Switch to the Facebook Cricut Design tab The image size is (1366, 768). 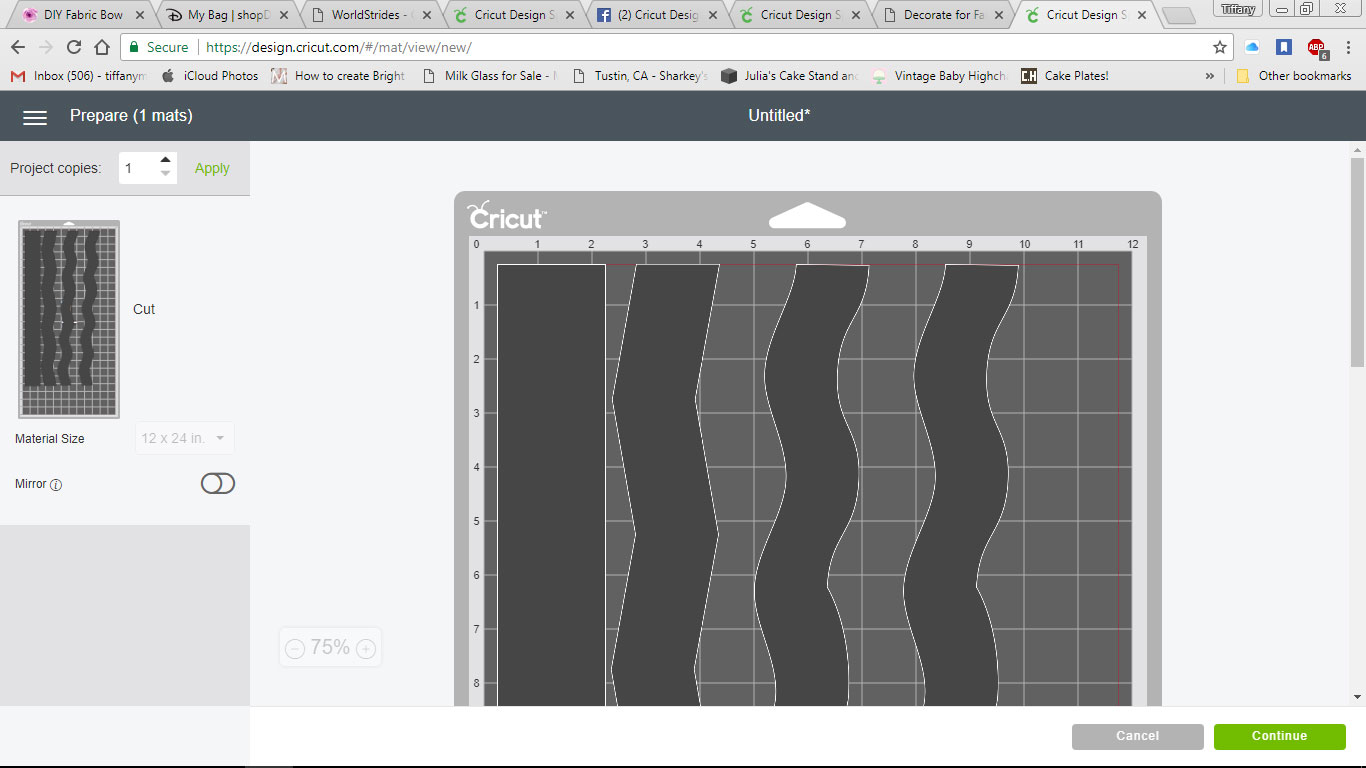point(658,15)
